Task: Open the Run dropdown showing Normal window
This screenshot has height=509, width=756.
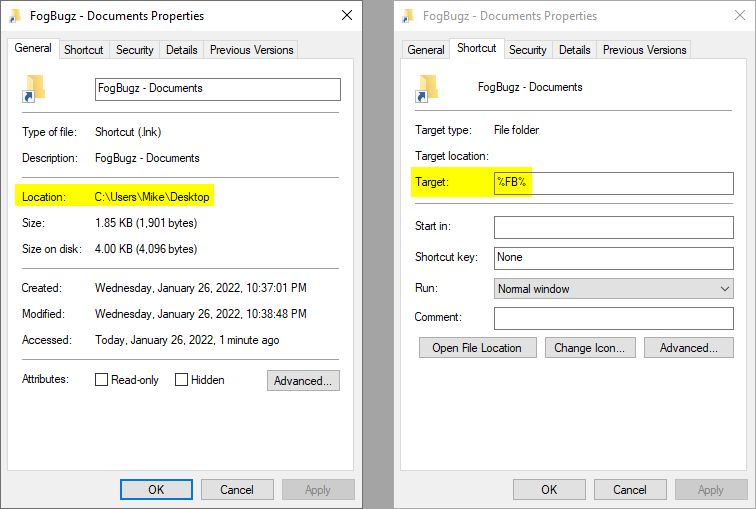Action: (614, 289)
